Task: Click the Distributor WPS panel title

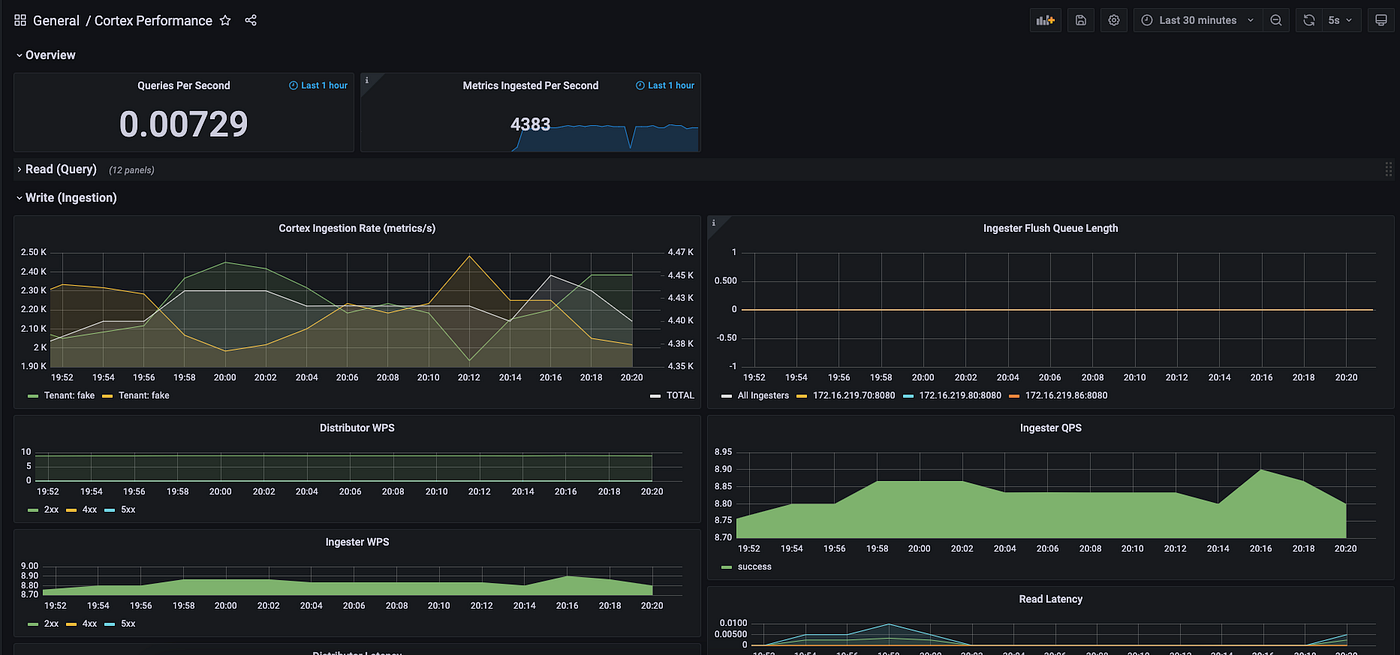Action: coord(357,427)
